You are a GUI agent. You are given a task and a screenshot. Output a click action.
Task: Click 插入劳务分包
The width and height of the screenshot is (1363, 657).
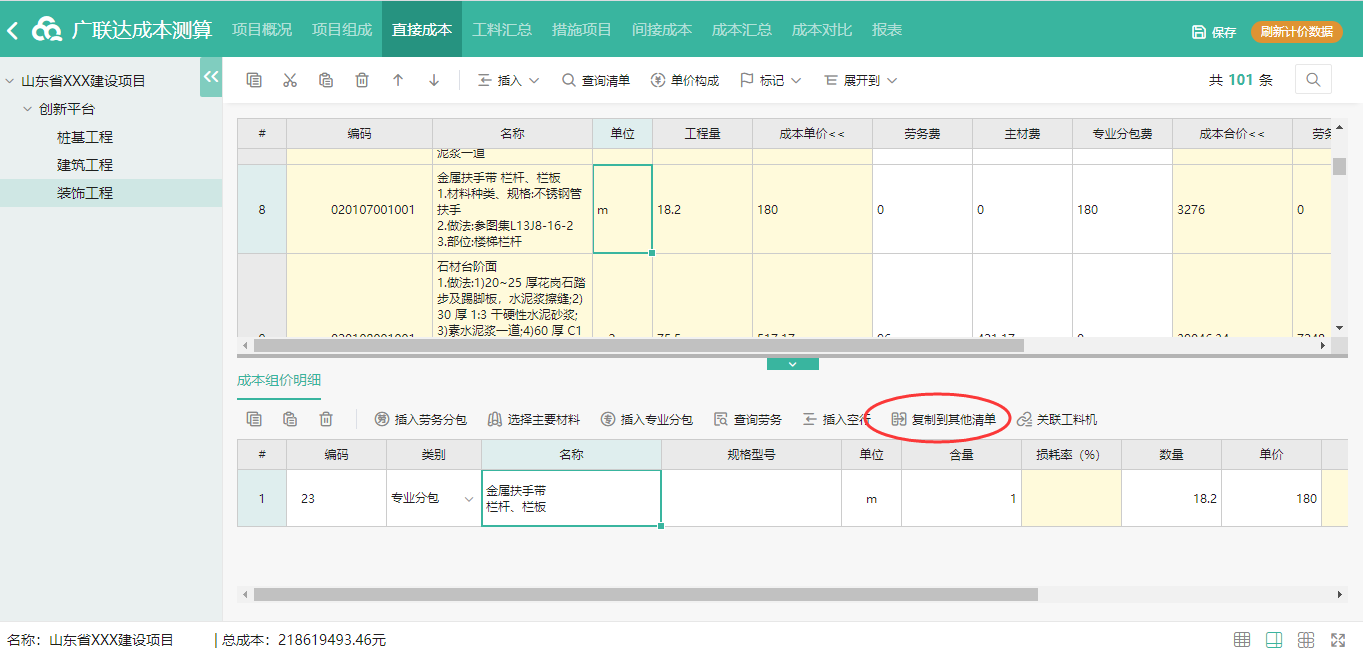tap(421, 420)
